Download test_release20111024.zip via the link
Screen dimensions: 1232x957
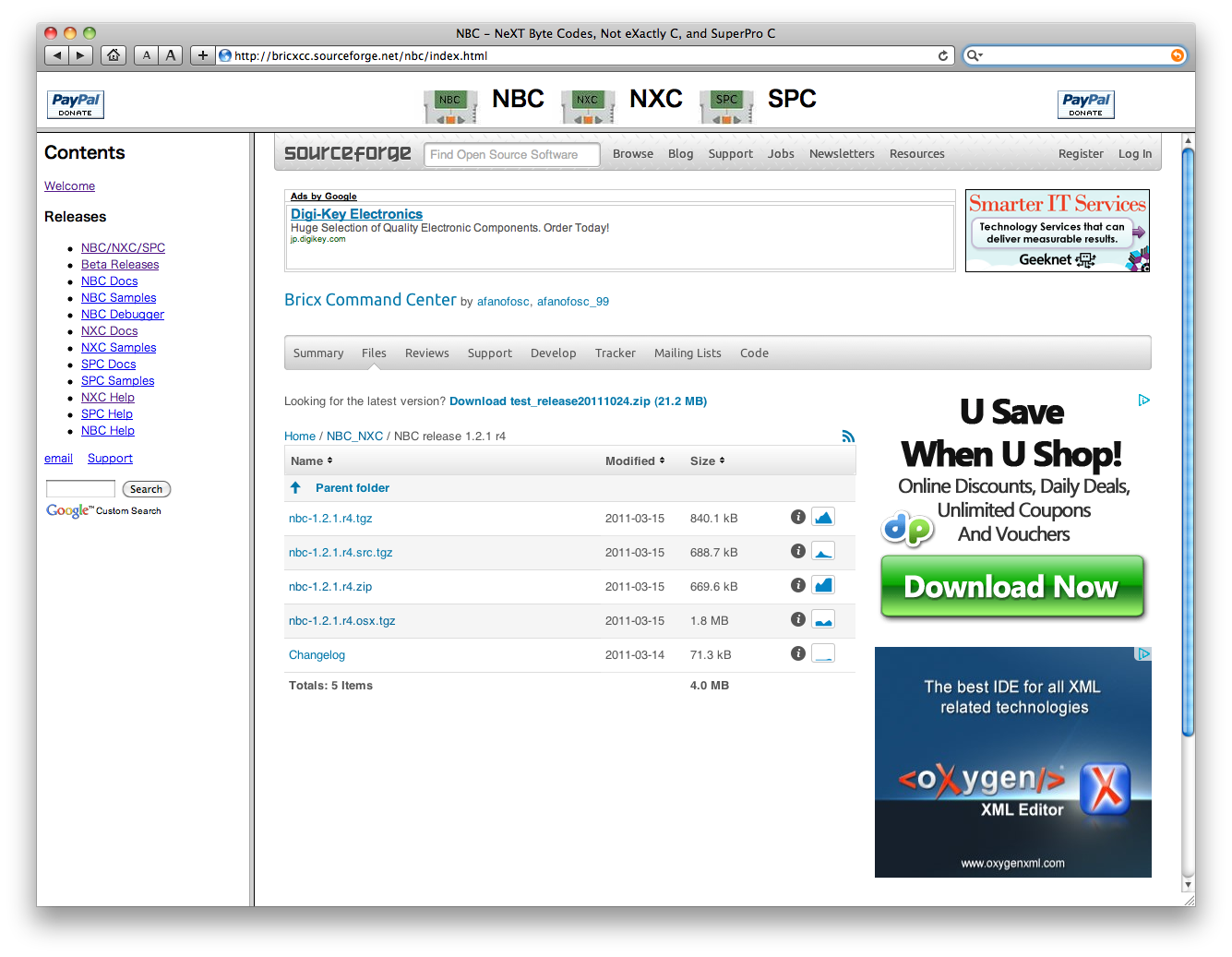pyautogui.click(x=578, y=401)
